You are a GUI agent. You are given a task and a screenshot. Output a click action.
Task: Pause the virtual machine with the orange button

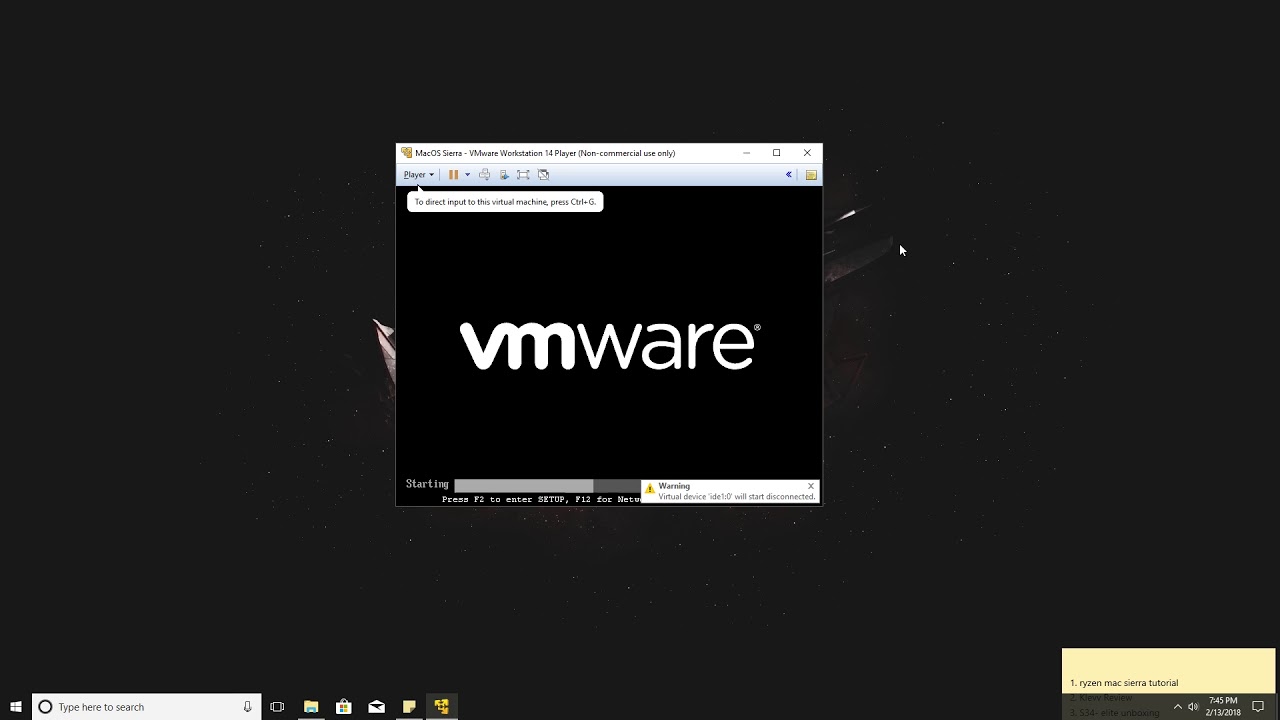(x=453, y=175)
